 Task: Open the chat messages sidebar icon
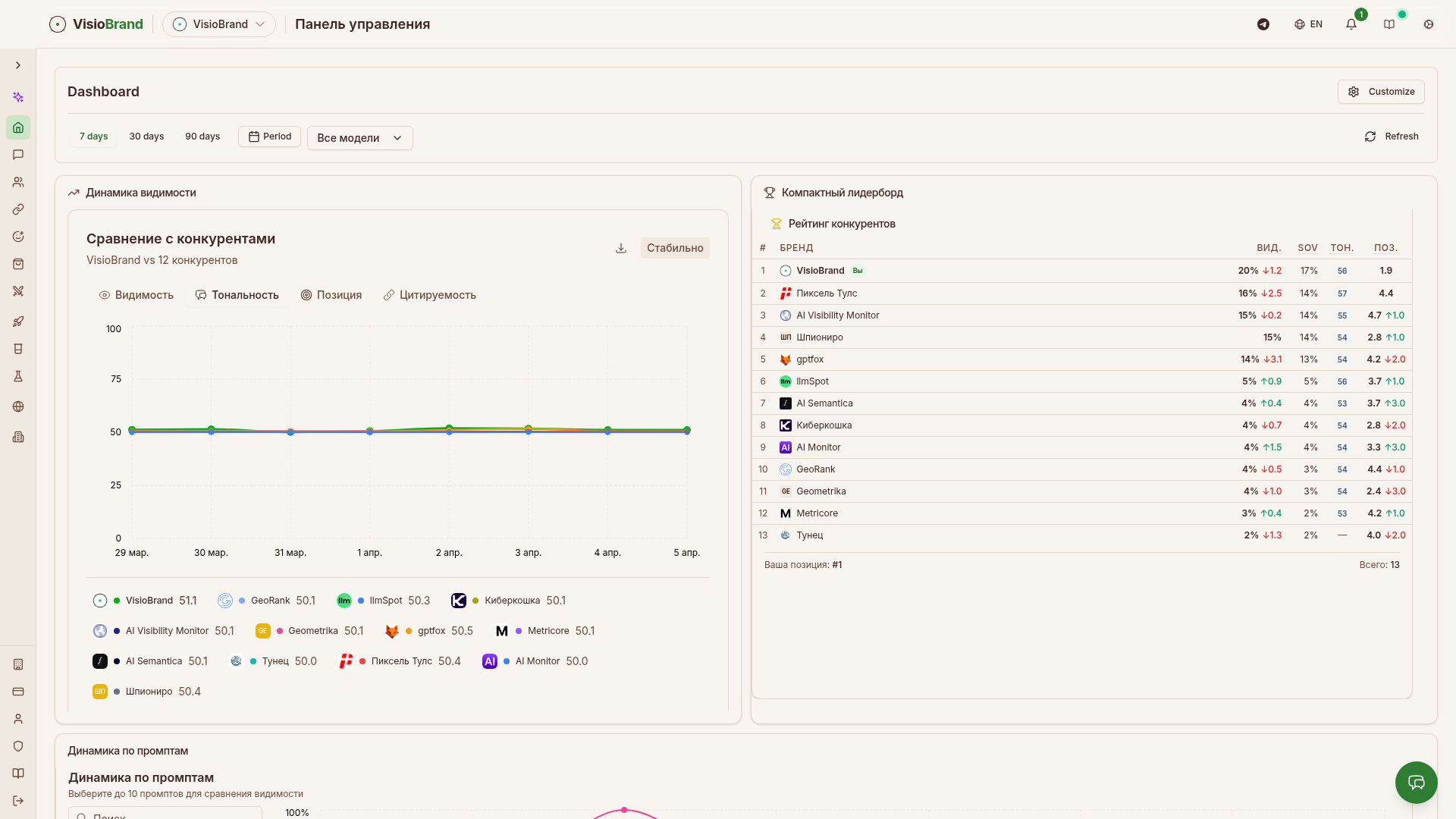[18, 155]
